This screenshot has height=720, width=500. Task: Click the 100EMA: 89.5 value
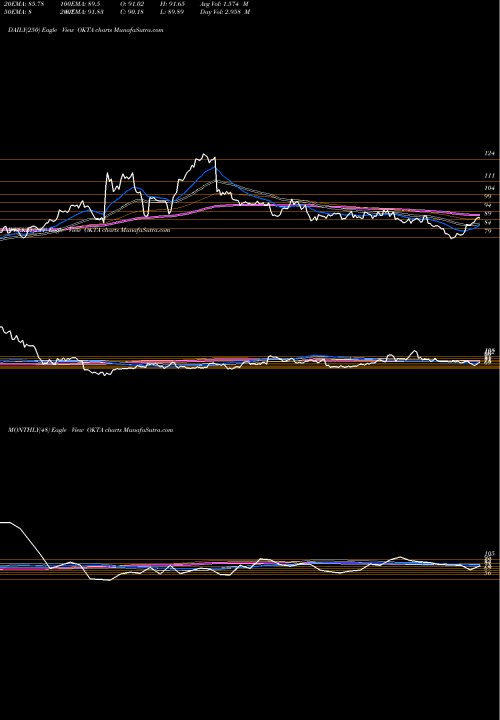pyautogui.click(x=81, y=4)
